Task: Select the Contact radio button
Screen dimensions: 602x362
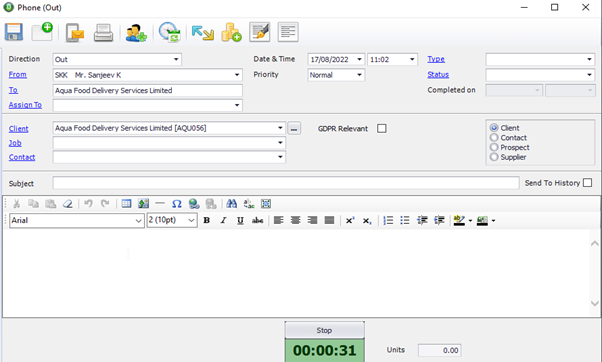Action: click(x=494, y=137)
